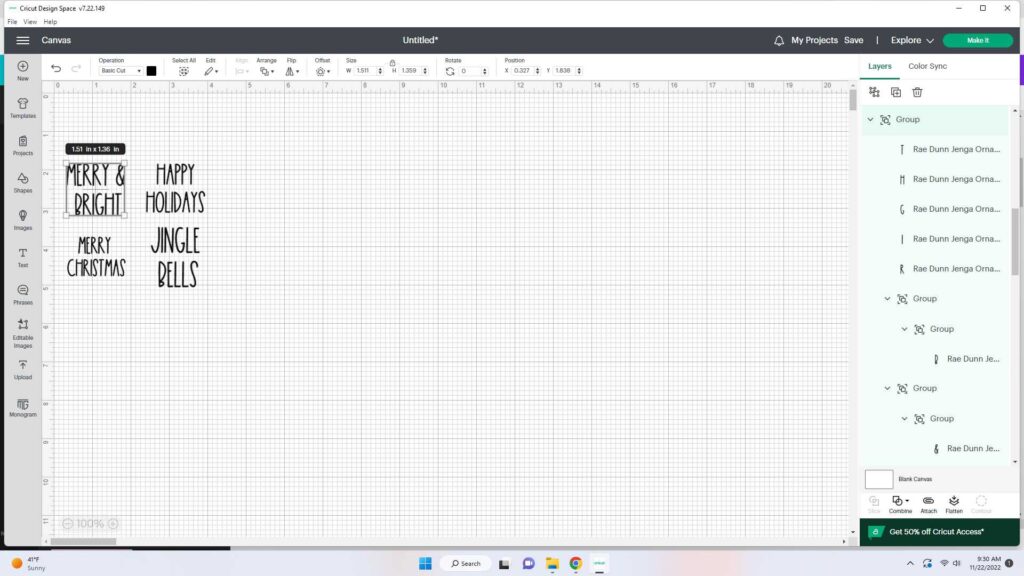Screen dimensions: 1024x576
Task: Click the Blank Canvas color swatch
Action: click(x=879, y=479)
